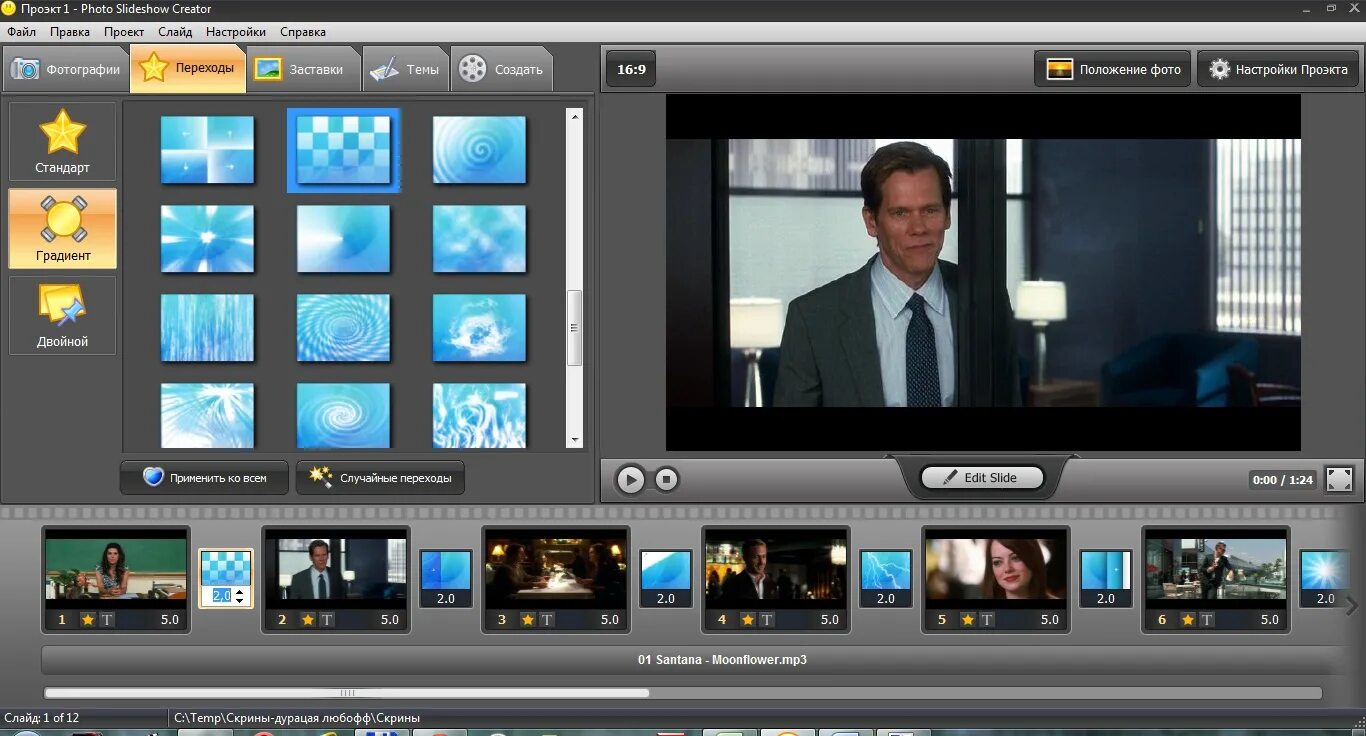Click the 2.0 transition duration field
Viewport: 1366px width, 736px height.
(x=221, y=595)
